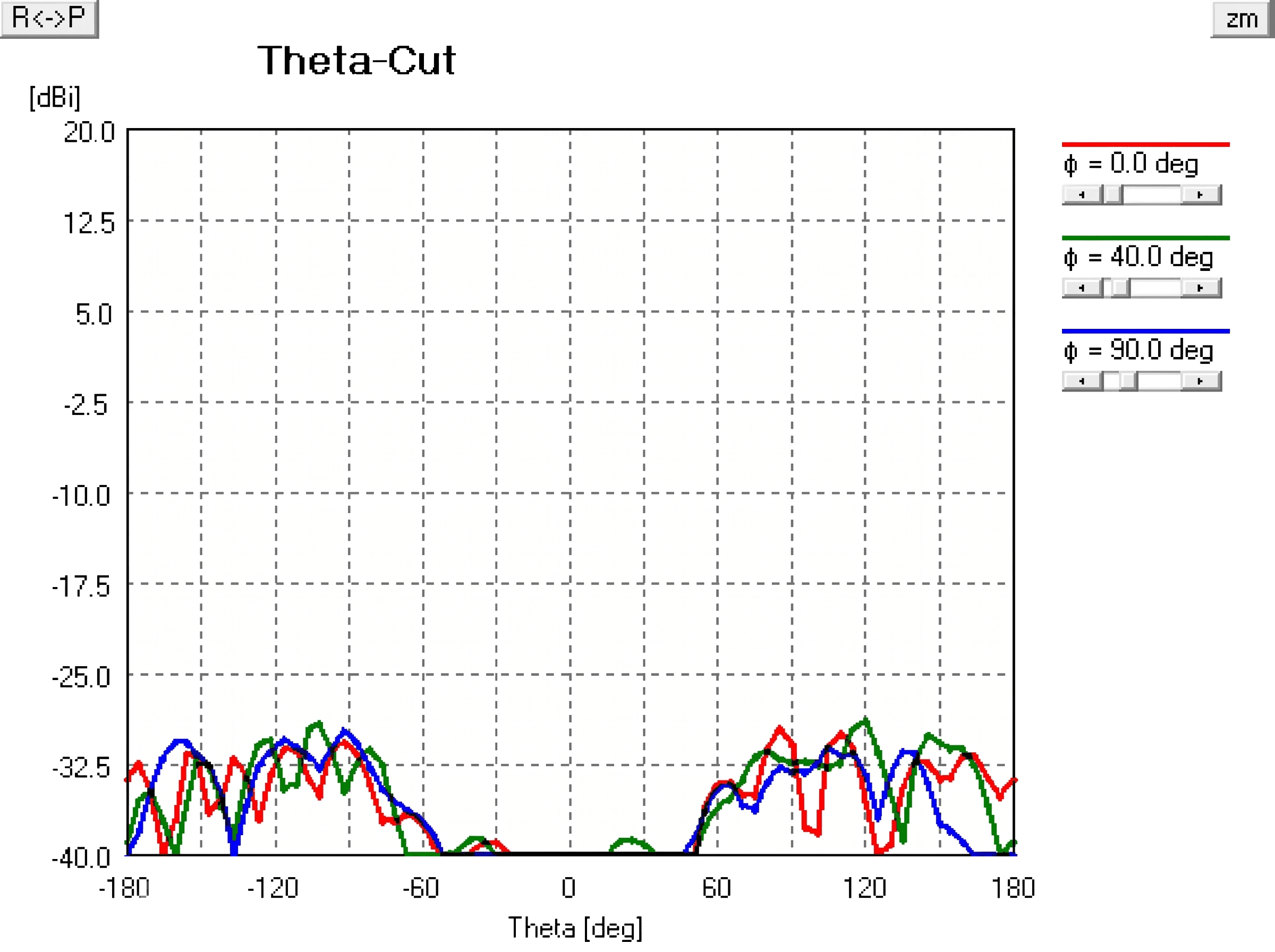Click thumb of φ = 90.0 deg scrollbar
Viewport: 1275px width, 952px height.
click(x=1128, y=381)
